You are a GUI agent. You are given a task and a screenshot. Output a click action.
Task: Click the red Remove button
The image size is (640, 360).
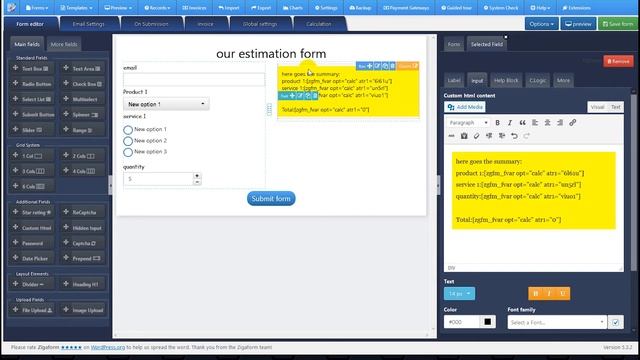(618, 61)
